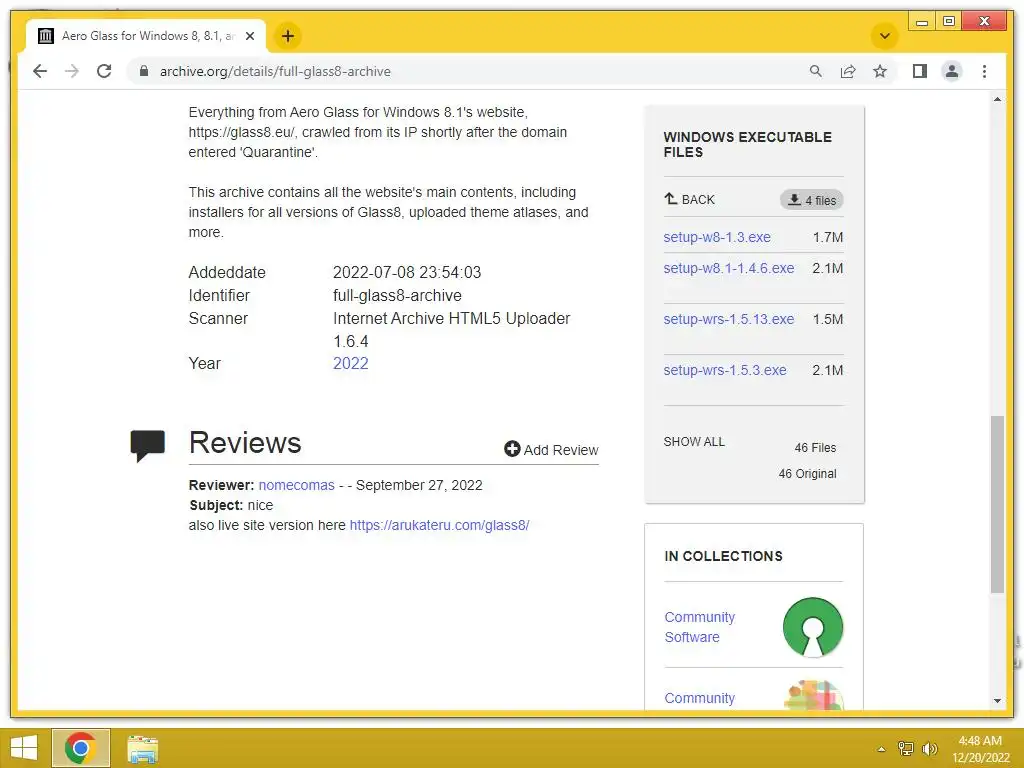View site information via the lock icon

point(144,71)
